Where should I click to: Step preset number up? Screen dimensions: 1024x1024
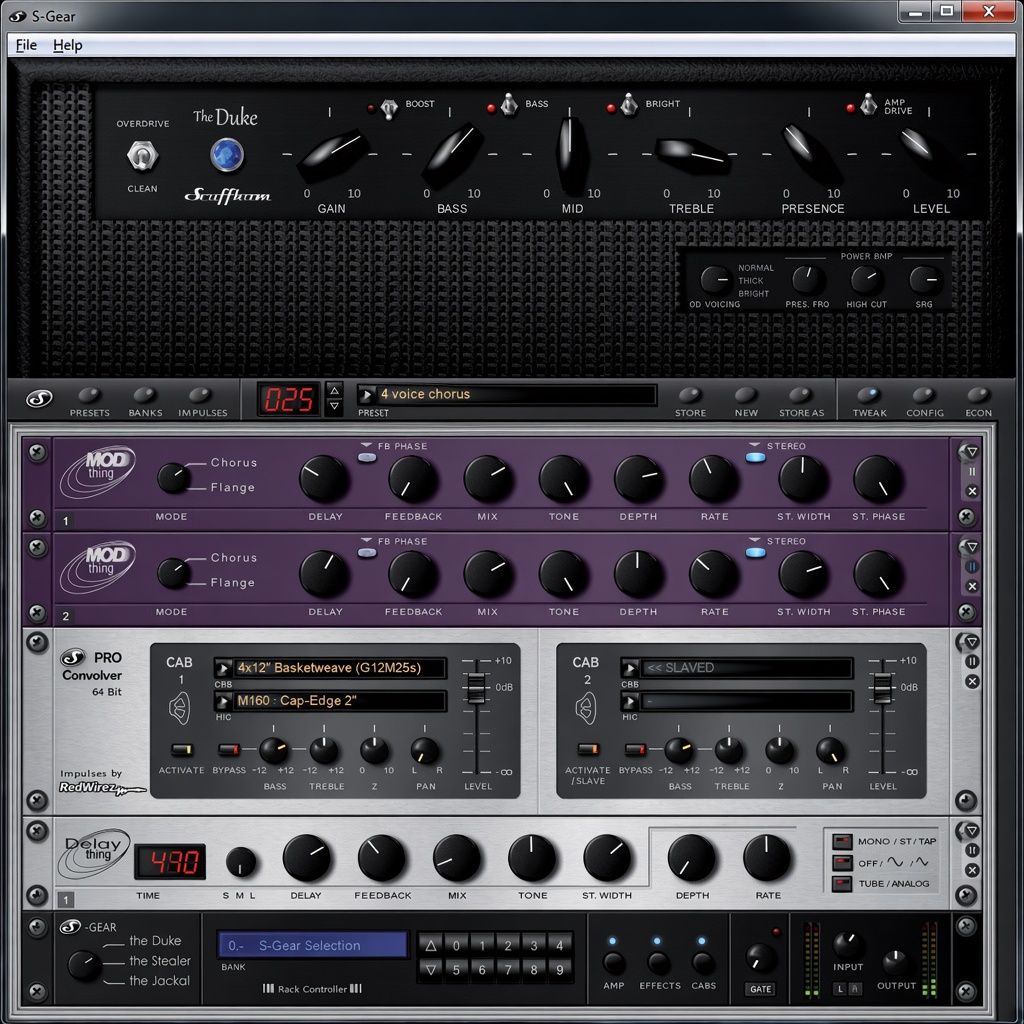334,391
